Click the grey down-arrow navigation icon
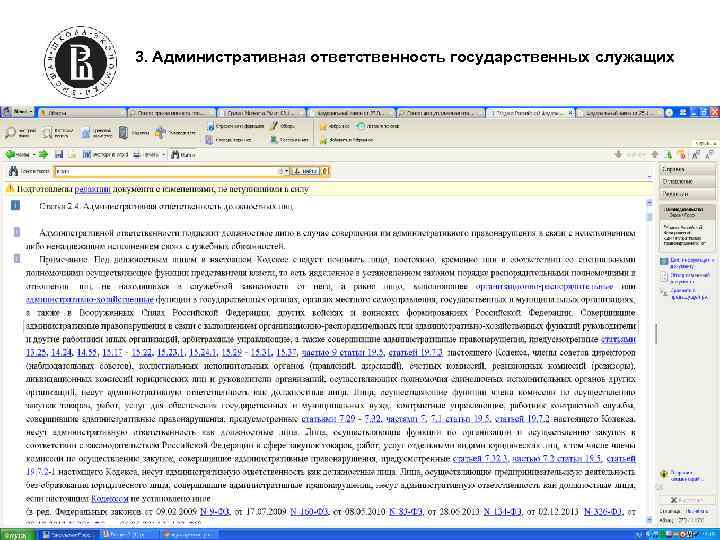The width and height of the screenshot is (720, 540). coord(619,155)
